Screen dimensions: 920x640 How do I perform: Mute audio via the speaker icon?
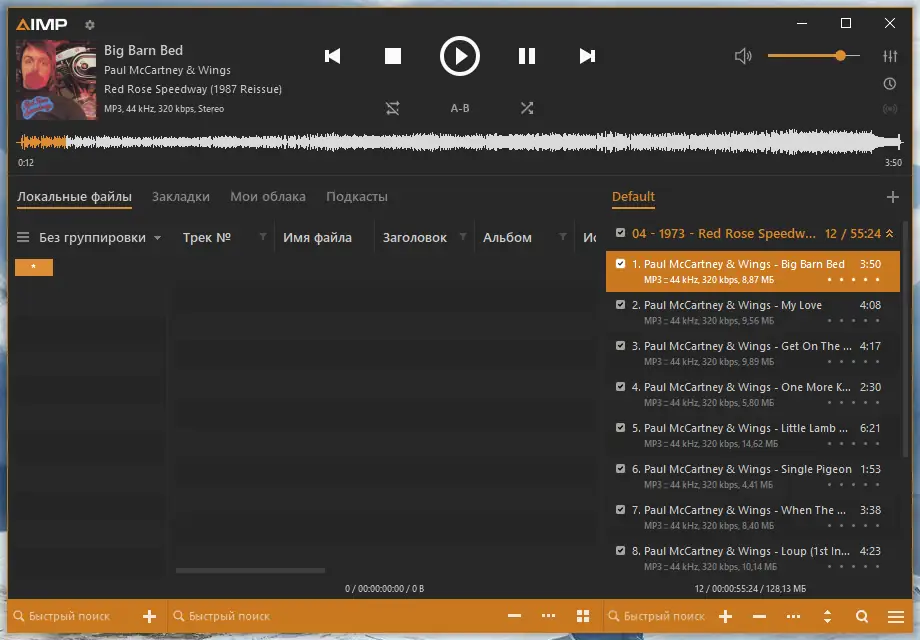coord(743,56)
